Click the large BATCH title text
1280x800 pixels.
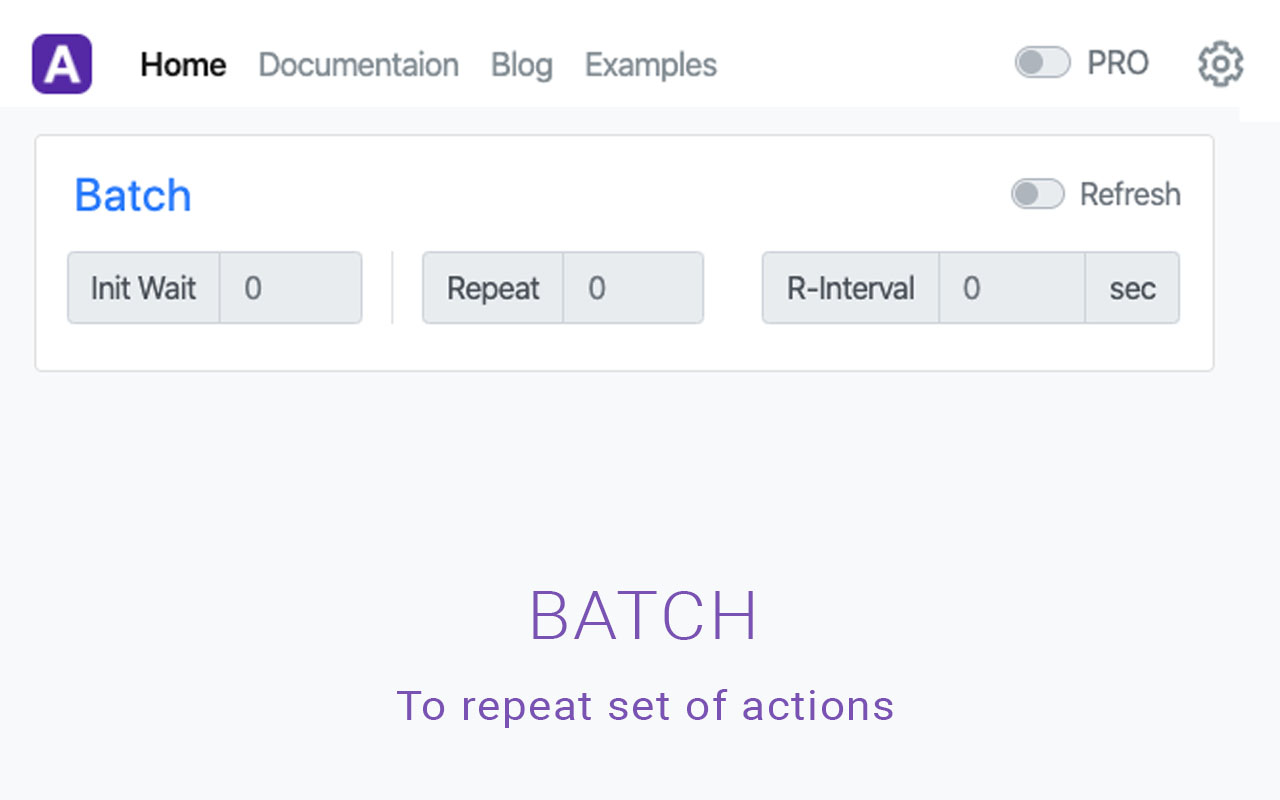tap(643, 616)
